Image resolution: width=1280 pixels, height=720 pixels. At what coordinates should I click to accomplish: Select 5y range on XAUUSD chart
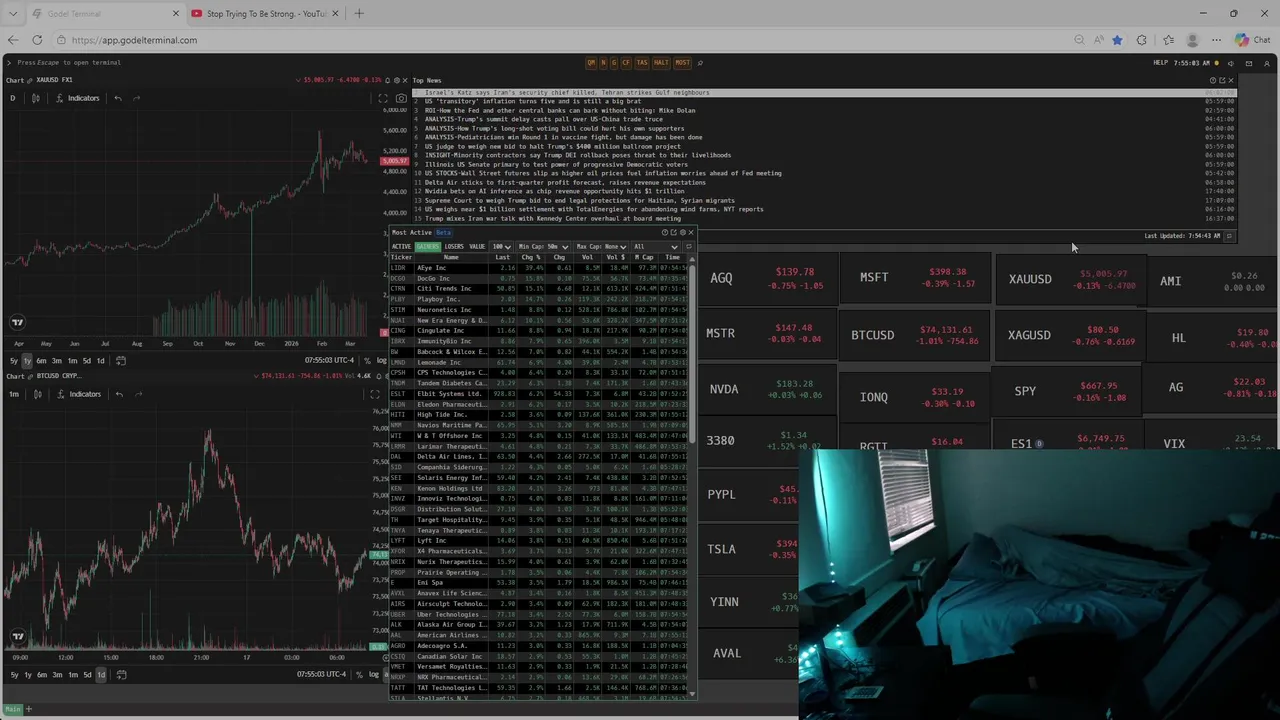13,360
